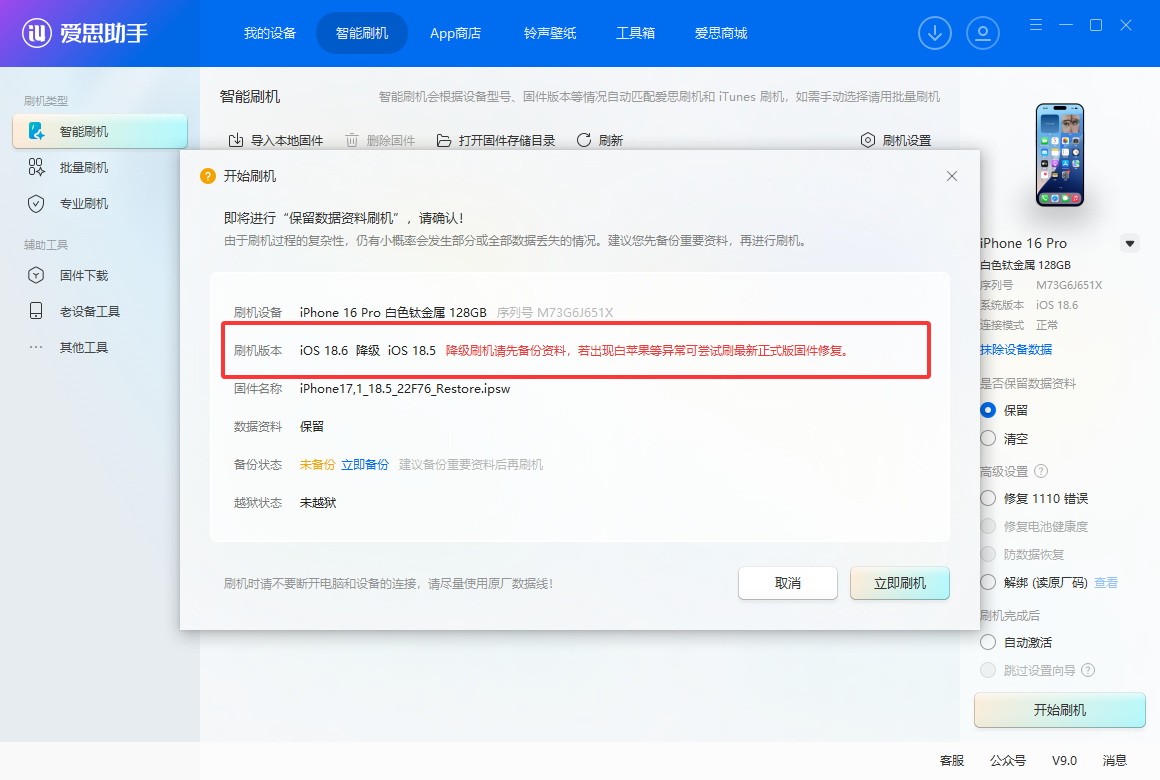
Task: Click the iPhone thumbnail in the right panel
Action: [1058, 156]
